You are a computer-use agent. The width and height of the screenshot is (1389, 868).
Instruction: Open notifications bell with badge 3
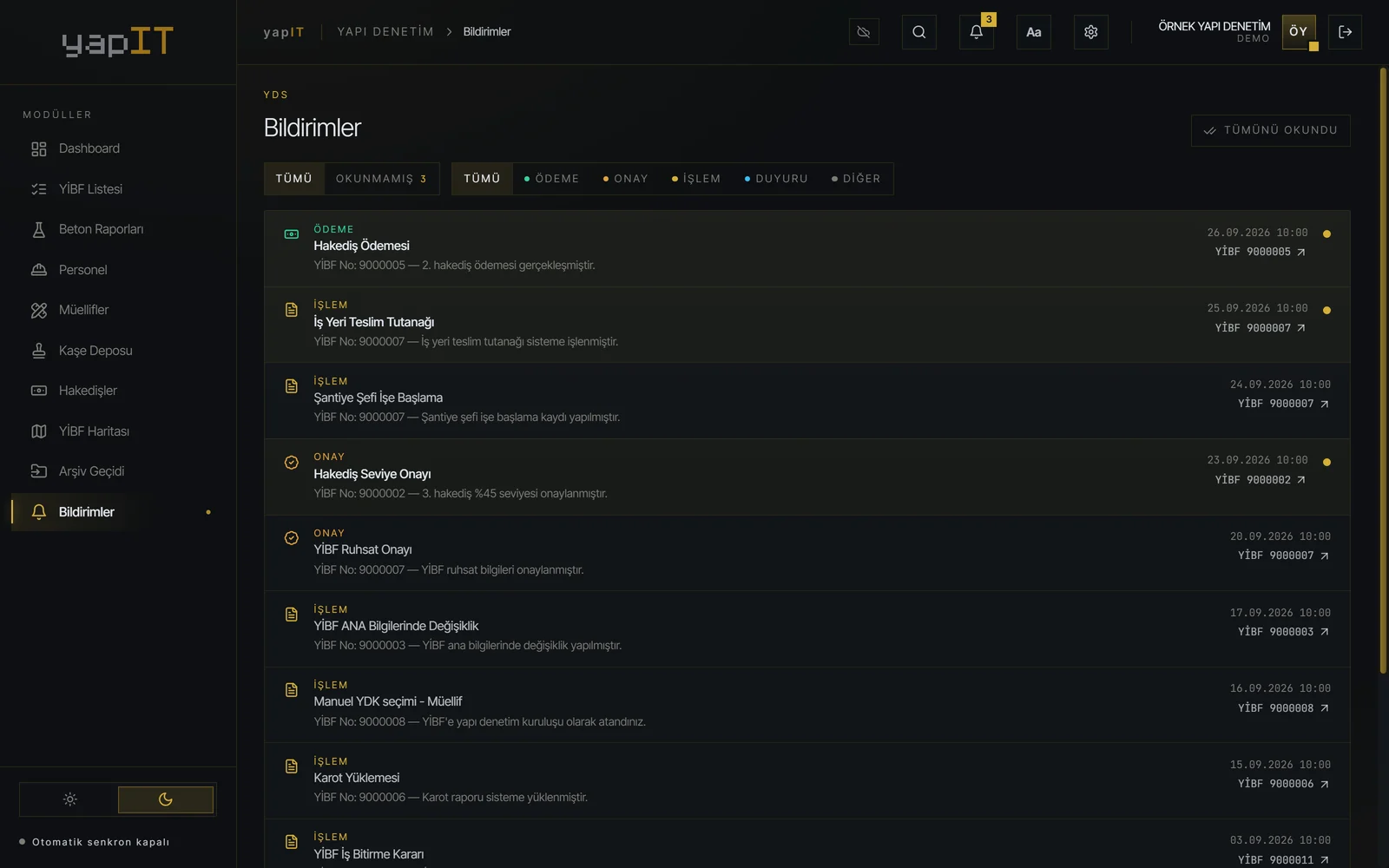coord(976,32)
